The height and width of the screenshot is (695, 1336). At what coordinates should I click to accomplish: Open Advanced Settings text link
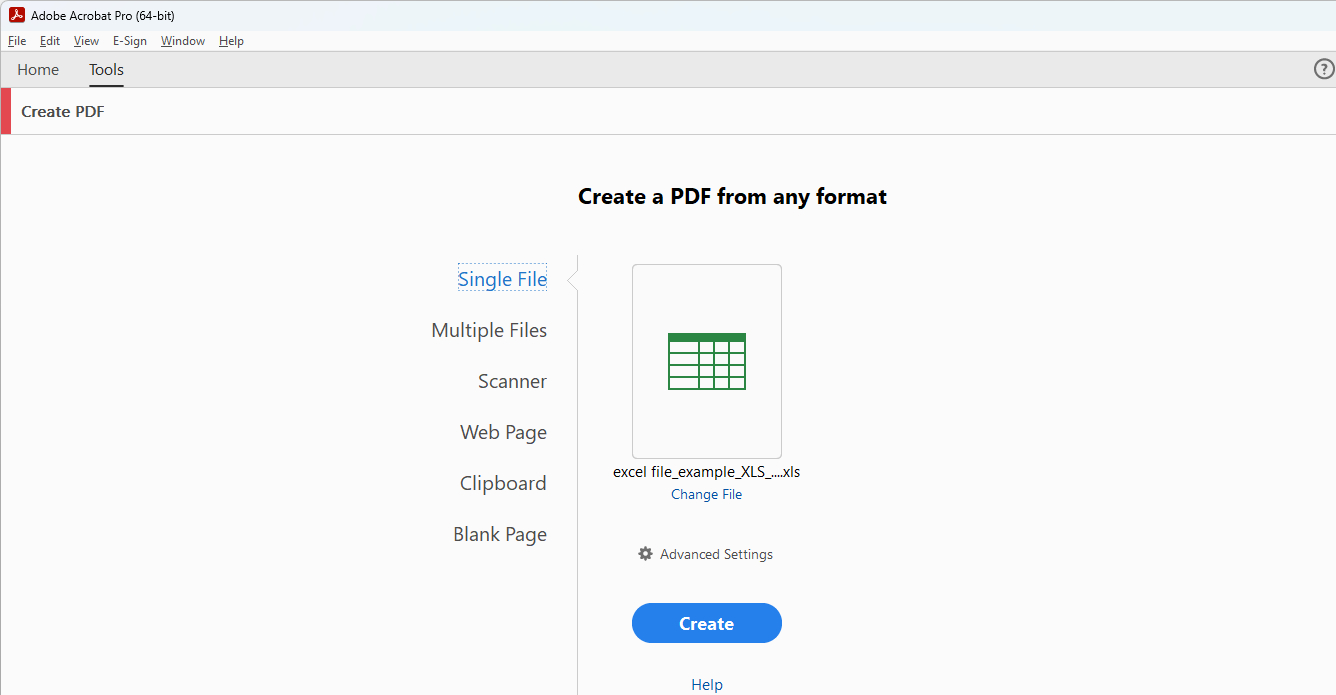pos(716,554)
